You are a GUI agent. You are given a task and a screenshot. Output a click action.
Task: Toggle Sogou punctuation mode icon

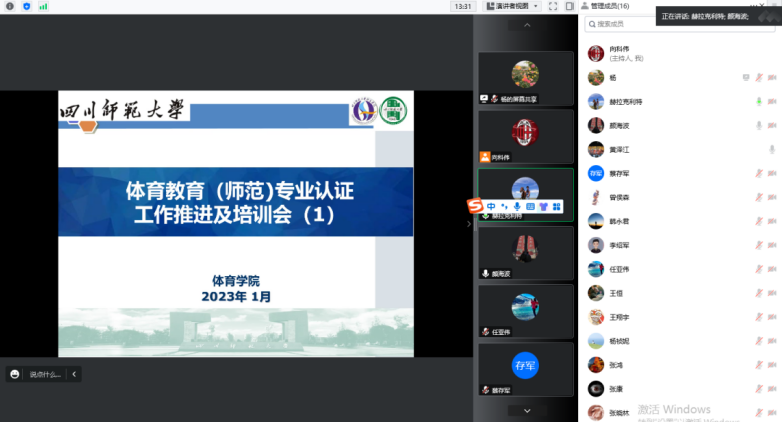click(x=504, y=207)
